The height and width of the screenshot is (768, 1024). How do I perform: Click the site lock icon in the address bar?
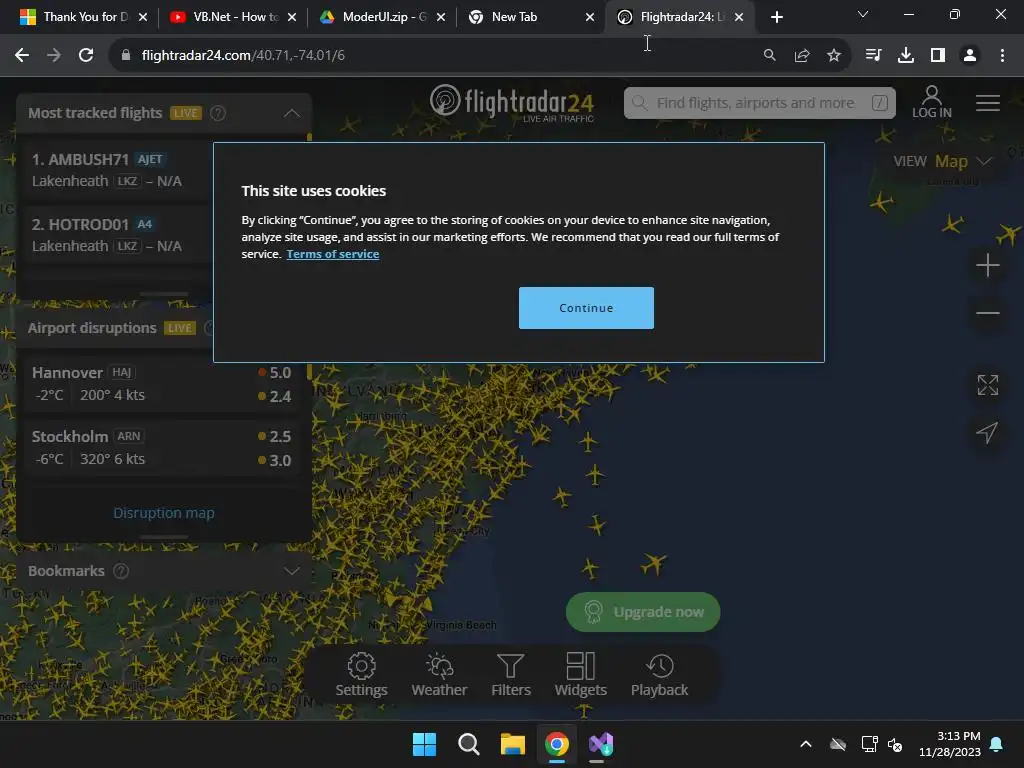coord(126,56)
